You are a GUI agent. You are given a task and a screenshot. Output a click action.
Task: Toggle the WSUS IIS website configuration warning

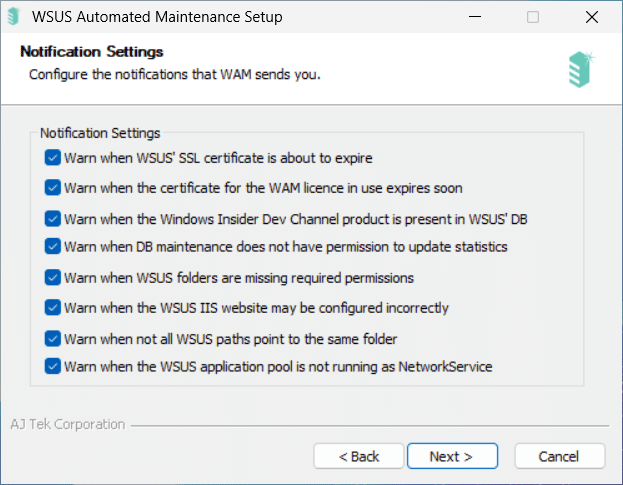(52, 307)
